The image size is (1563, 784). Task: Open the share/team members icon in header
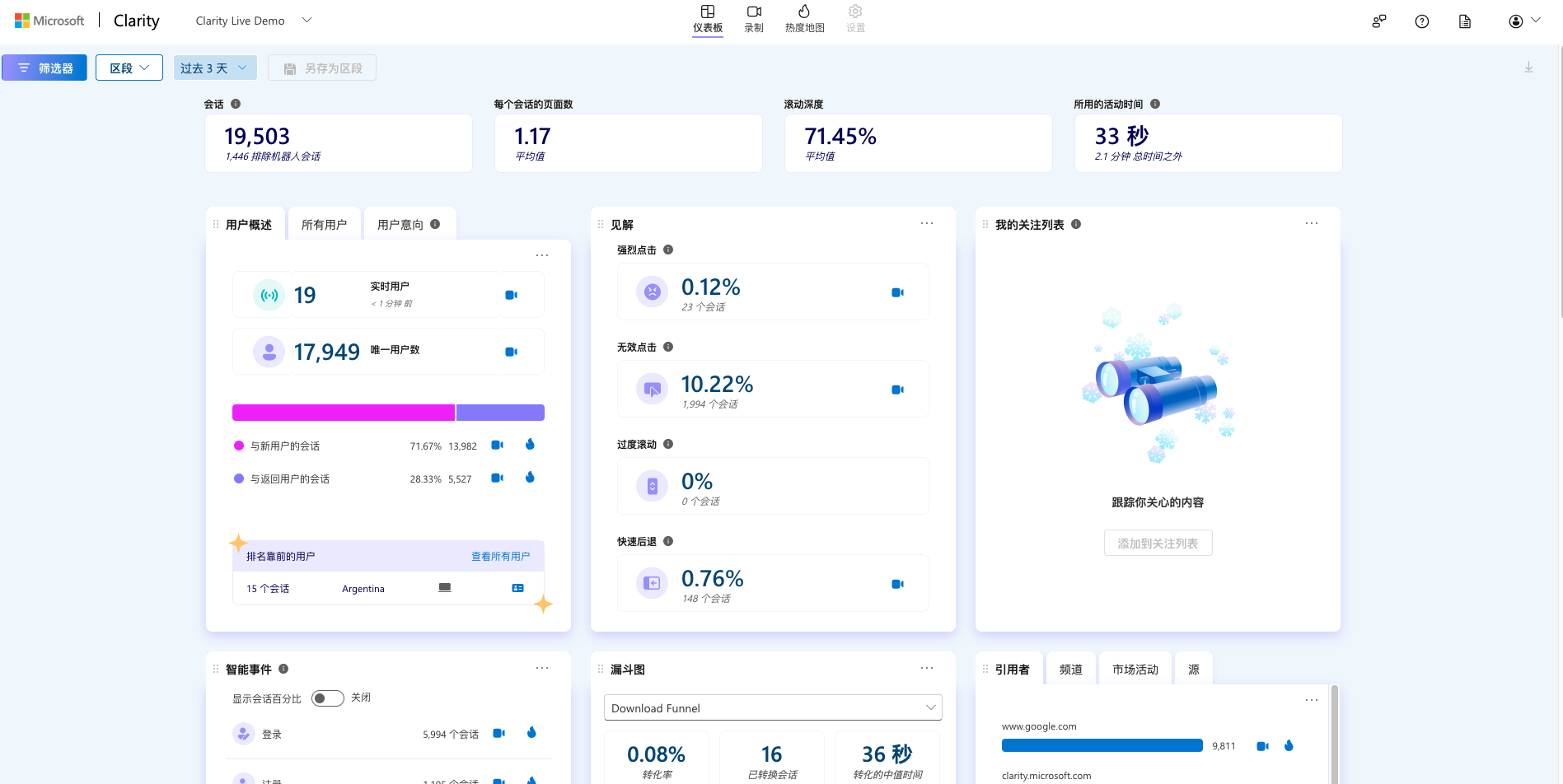(1379, 21)
